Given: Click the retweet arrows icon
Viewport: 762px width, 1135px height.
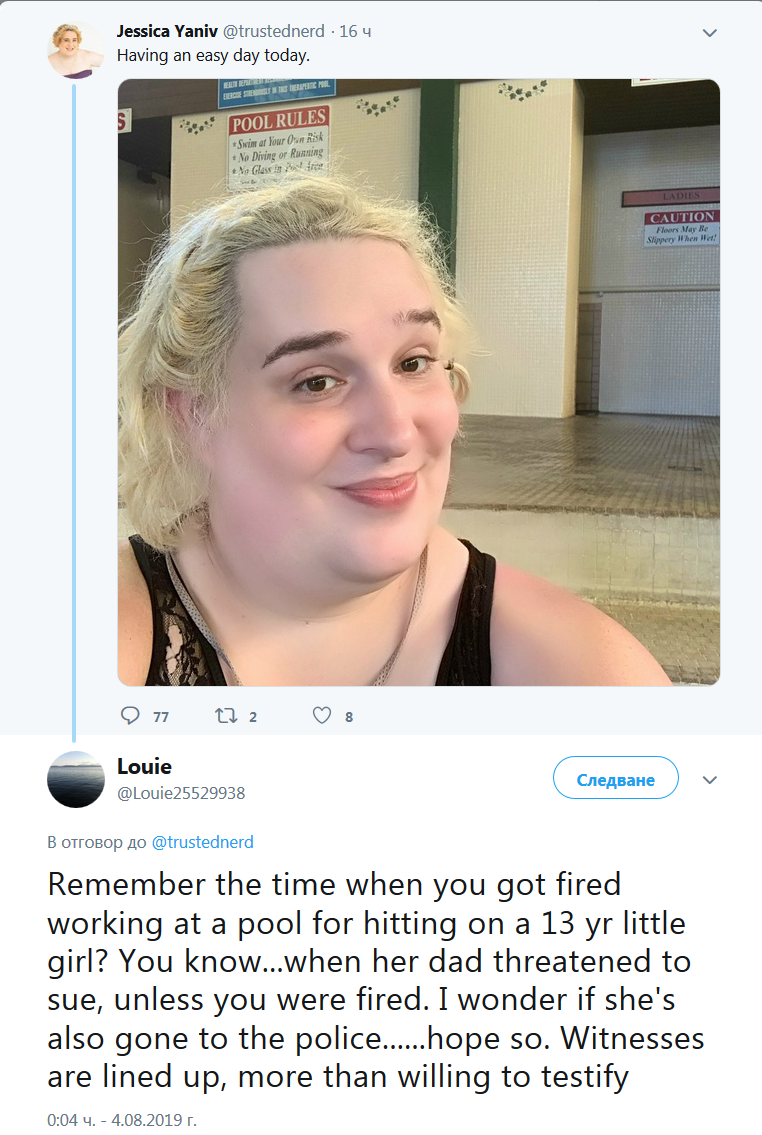Looking at the screenshot, I should (x=226, y=716).
